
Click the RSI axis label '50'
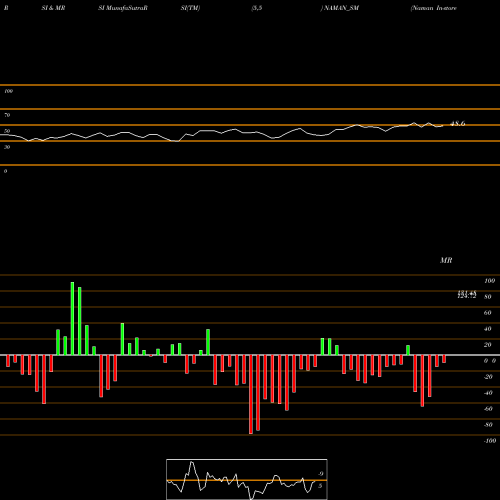[x=7, y=131]
